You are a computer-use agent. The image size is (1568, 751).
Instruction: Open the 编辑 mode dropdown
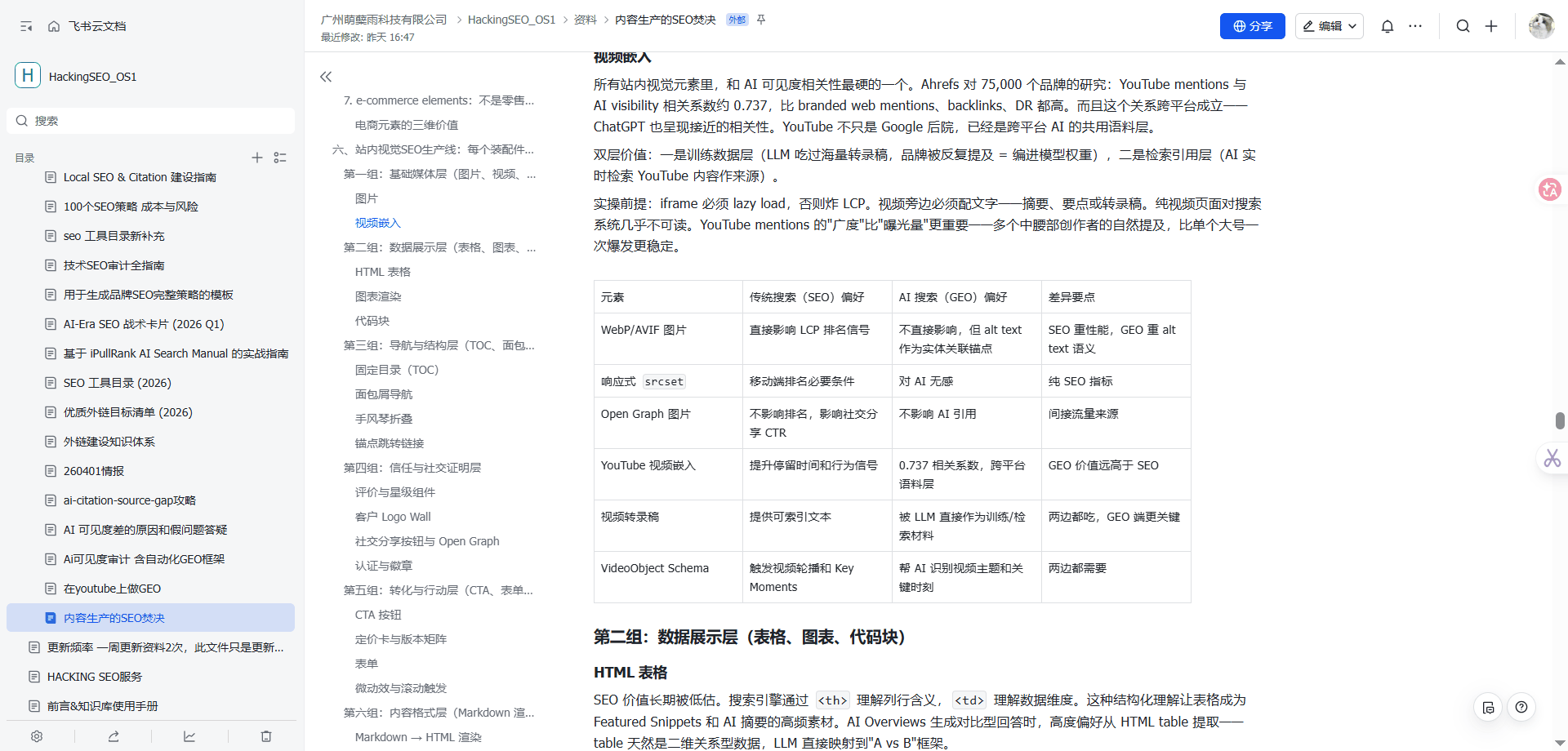[1330, 26]
